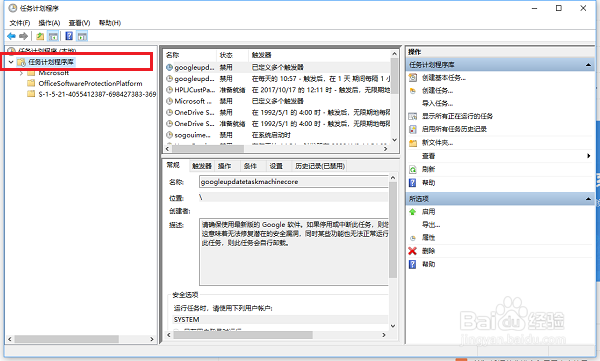Open the 文件(F) menu
600x361 pixels.
point(20,23)
